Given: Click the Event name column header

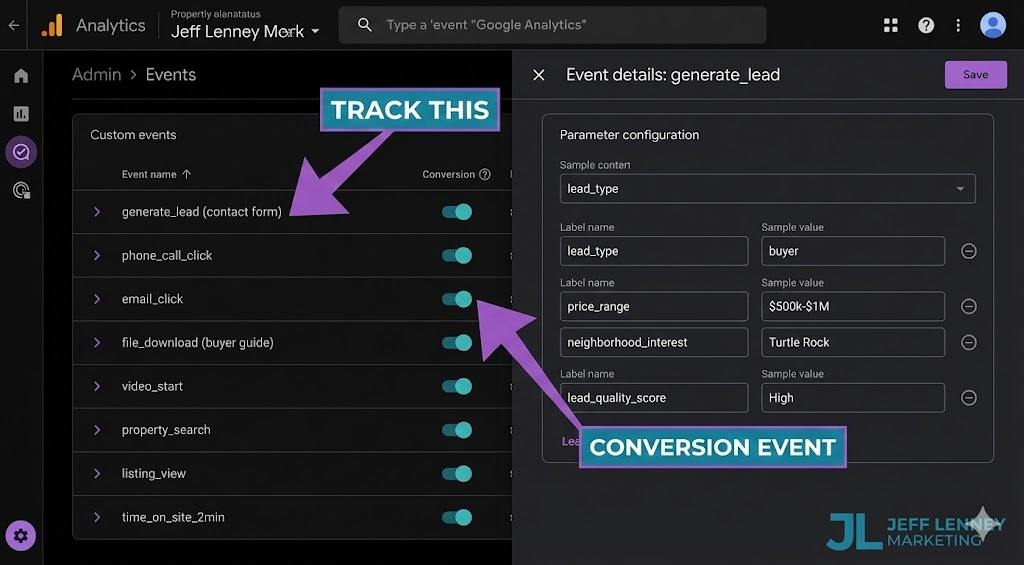Looking at the screenshot, I should 149,174.
